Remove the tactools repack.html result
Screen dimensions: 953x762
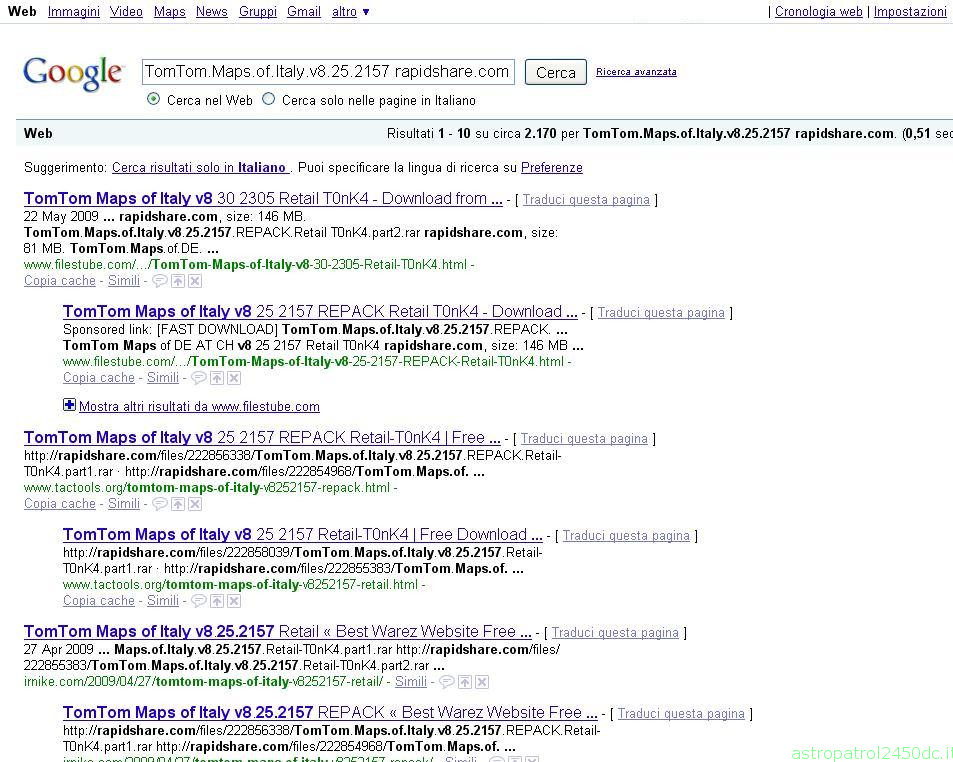click(195, 504)
